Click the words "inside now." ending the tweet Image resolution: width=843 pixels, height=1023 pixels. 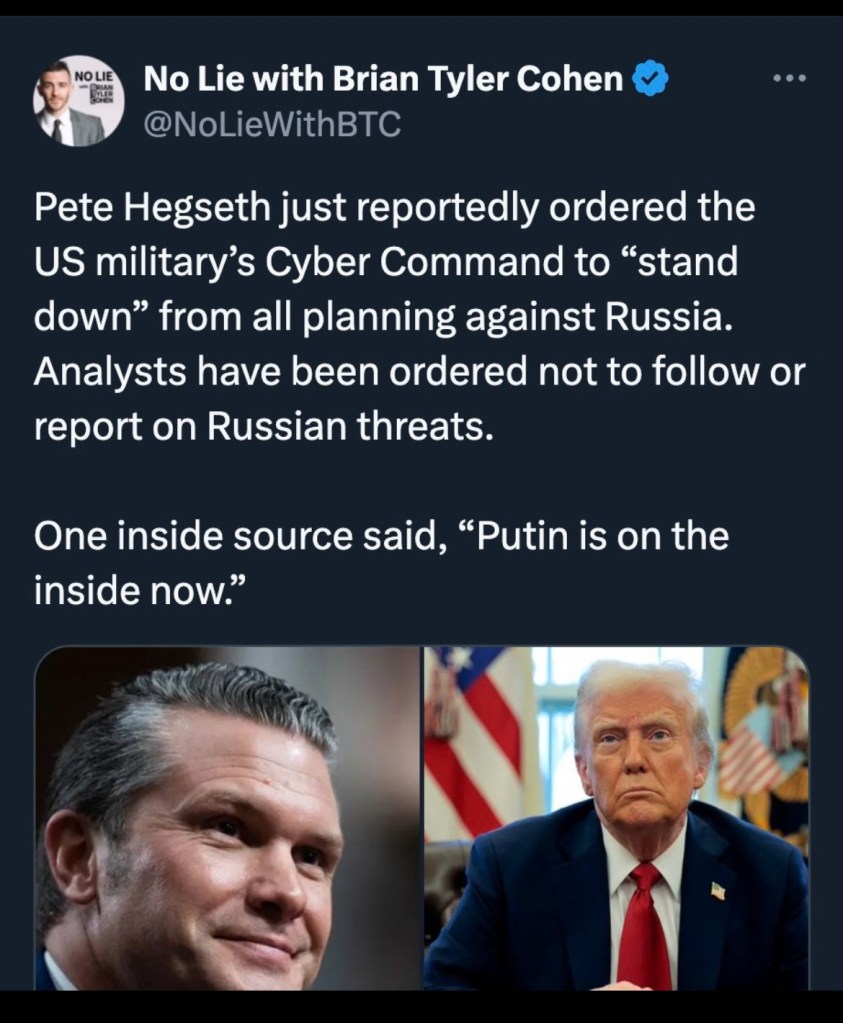(x=138, y=591)
